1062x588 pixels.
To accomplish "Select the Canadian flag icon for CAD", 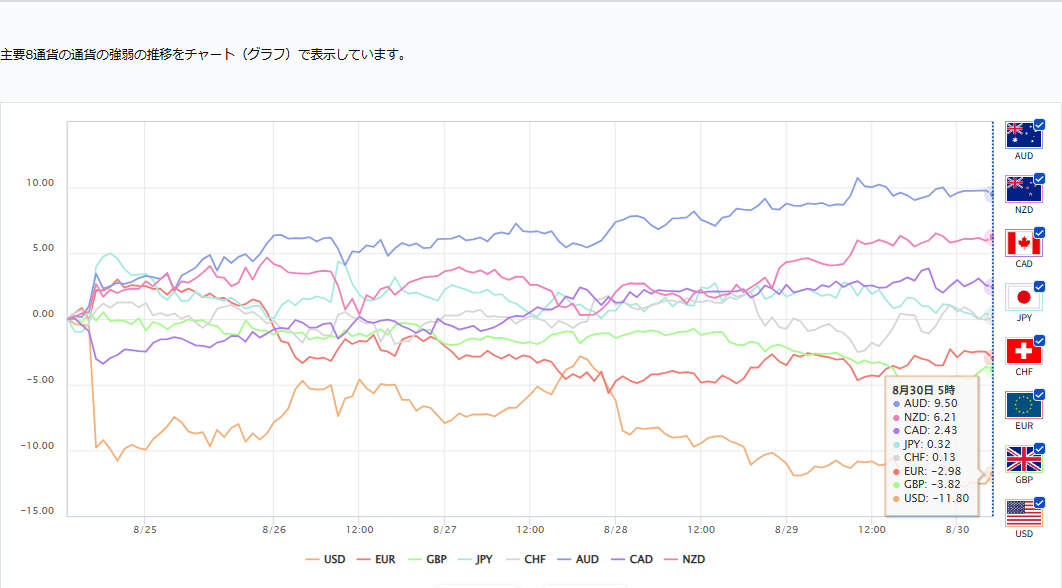I will (x=1022, y=243).
